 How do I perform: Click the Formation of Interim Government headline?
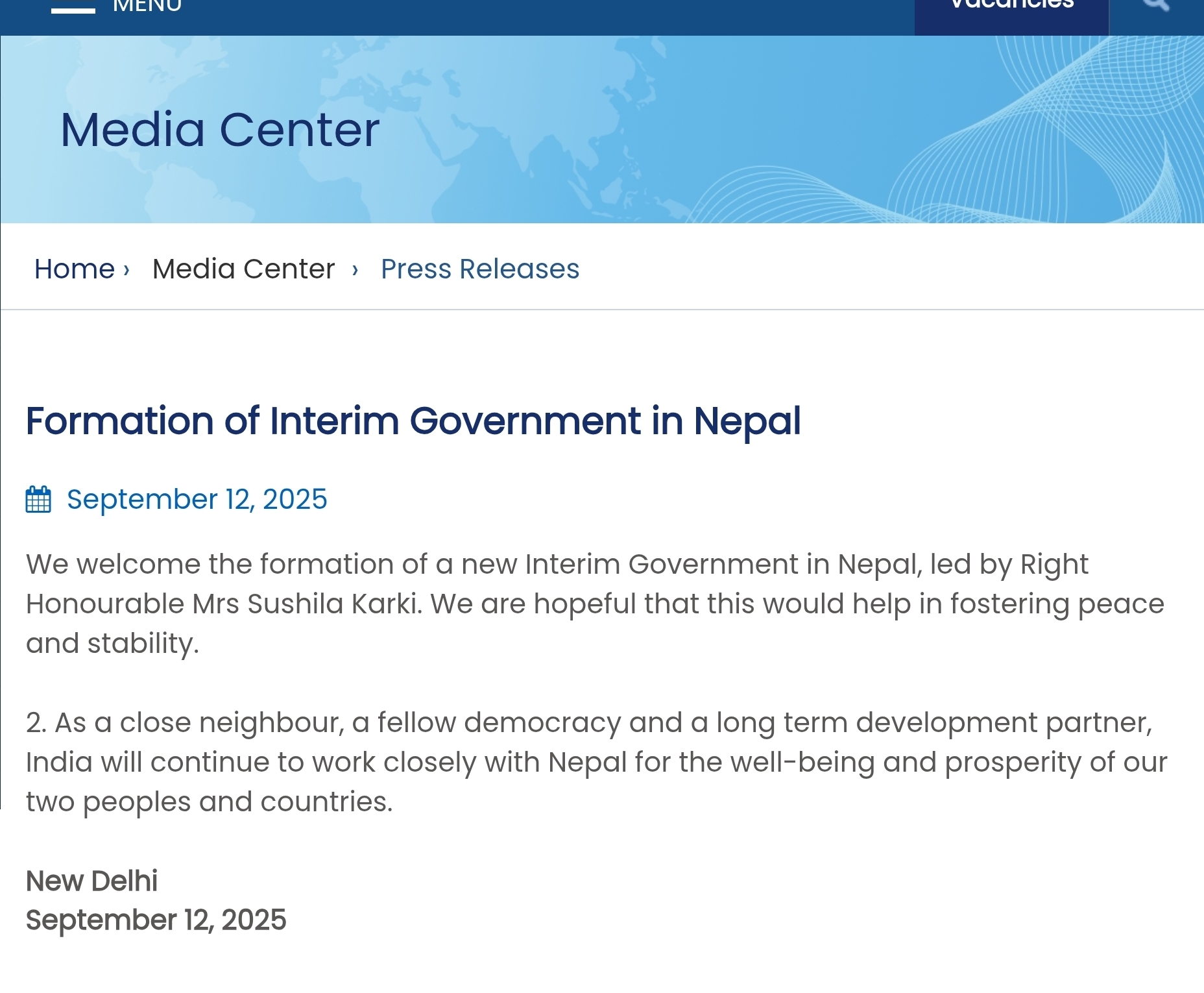pos(413,421)
